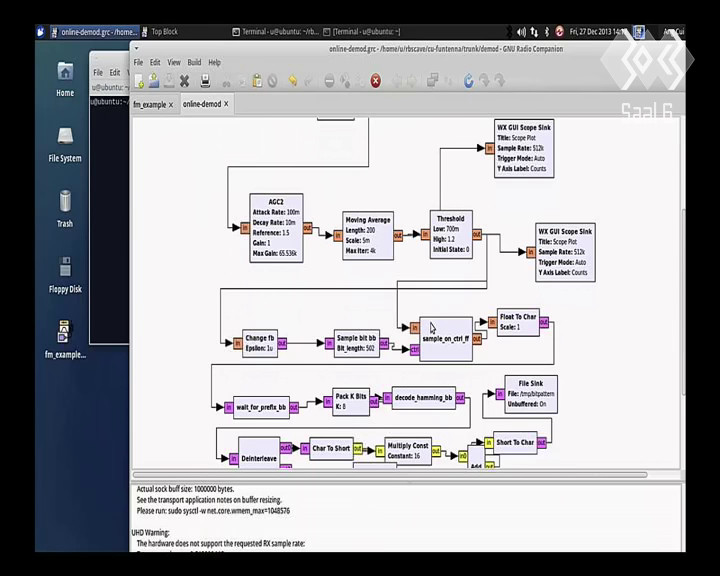Select the AGC2 block
The image size is (720, 576).
click(276, 228)
